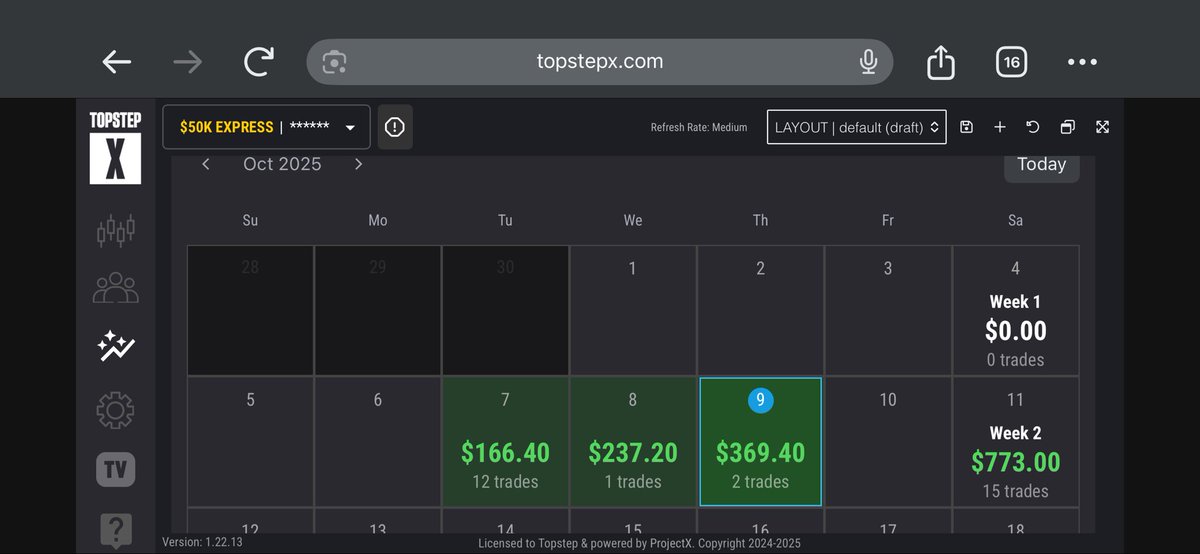Open the tab switcher showing 16 tabs

coord(1011,62)
